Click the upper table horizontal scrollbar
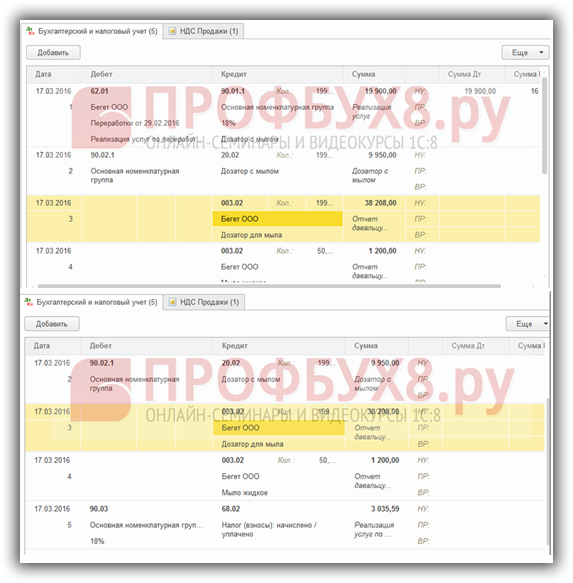The image size is (573, 583). point(269,286)
